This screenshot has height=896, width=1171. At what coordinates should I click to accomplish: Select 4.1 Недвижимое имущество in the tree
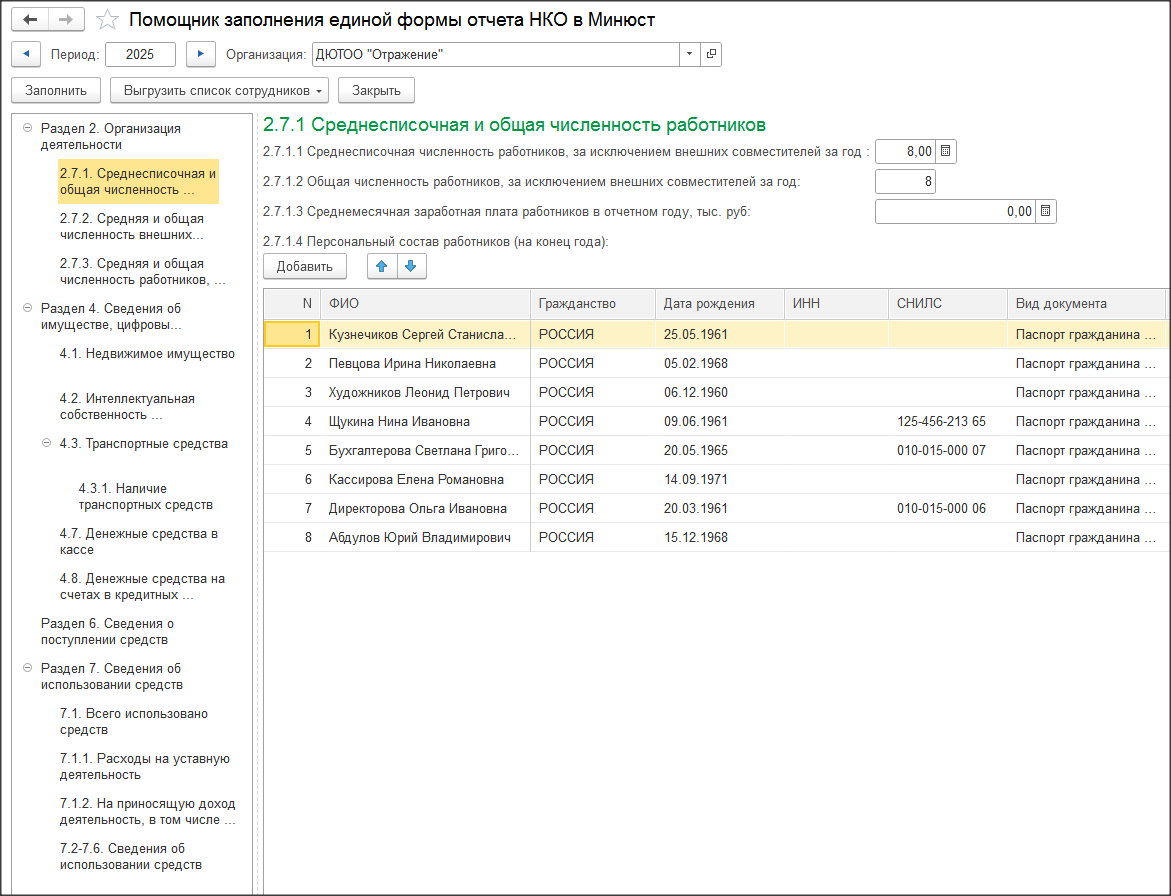(146, 353)
